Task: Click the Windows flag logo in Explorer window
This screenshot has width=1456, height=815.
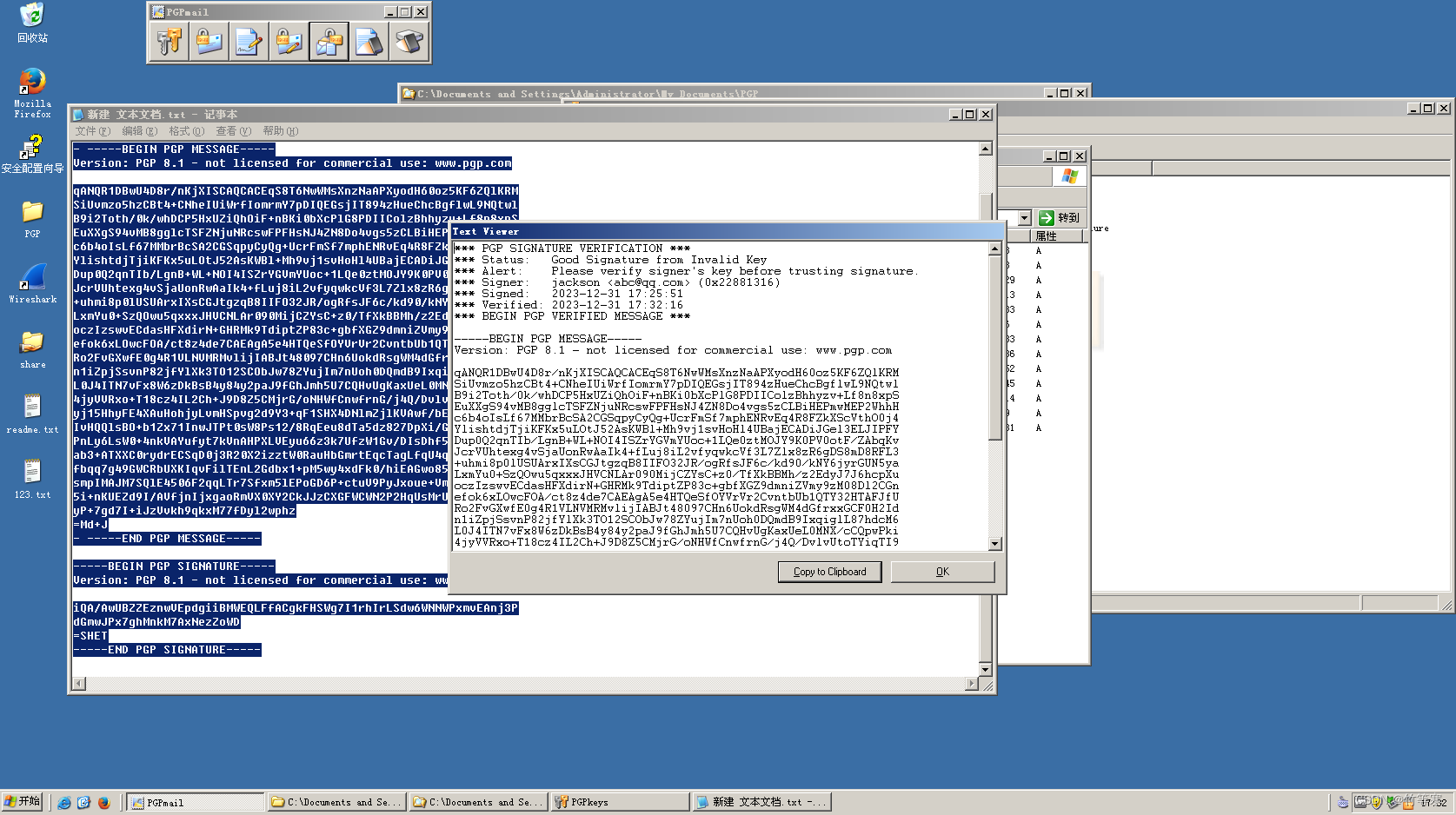Action: 1069,176
